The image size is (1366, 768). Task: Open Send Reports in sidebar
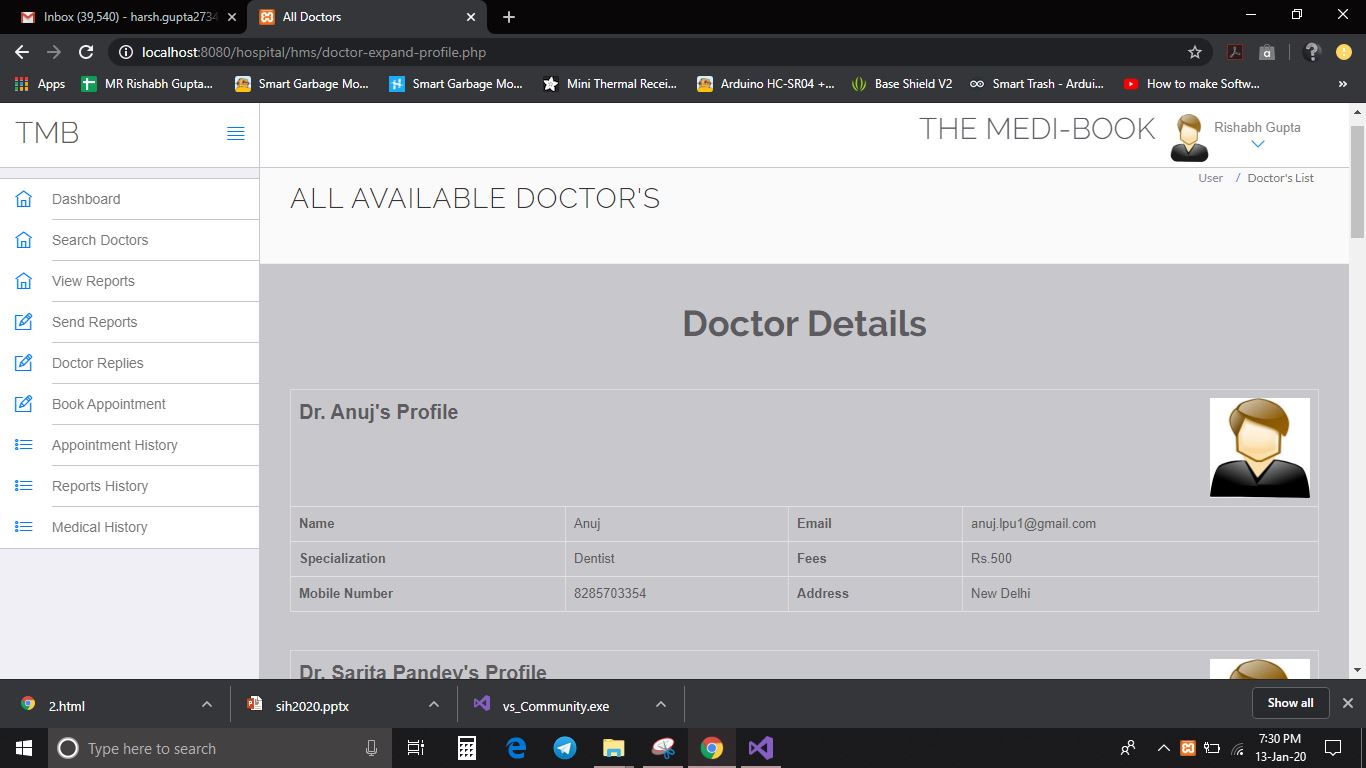[x=94, y=322]
